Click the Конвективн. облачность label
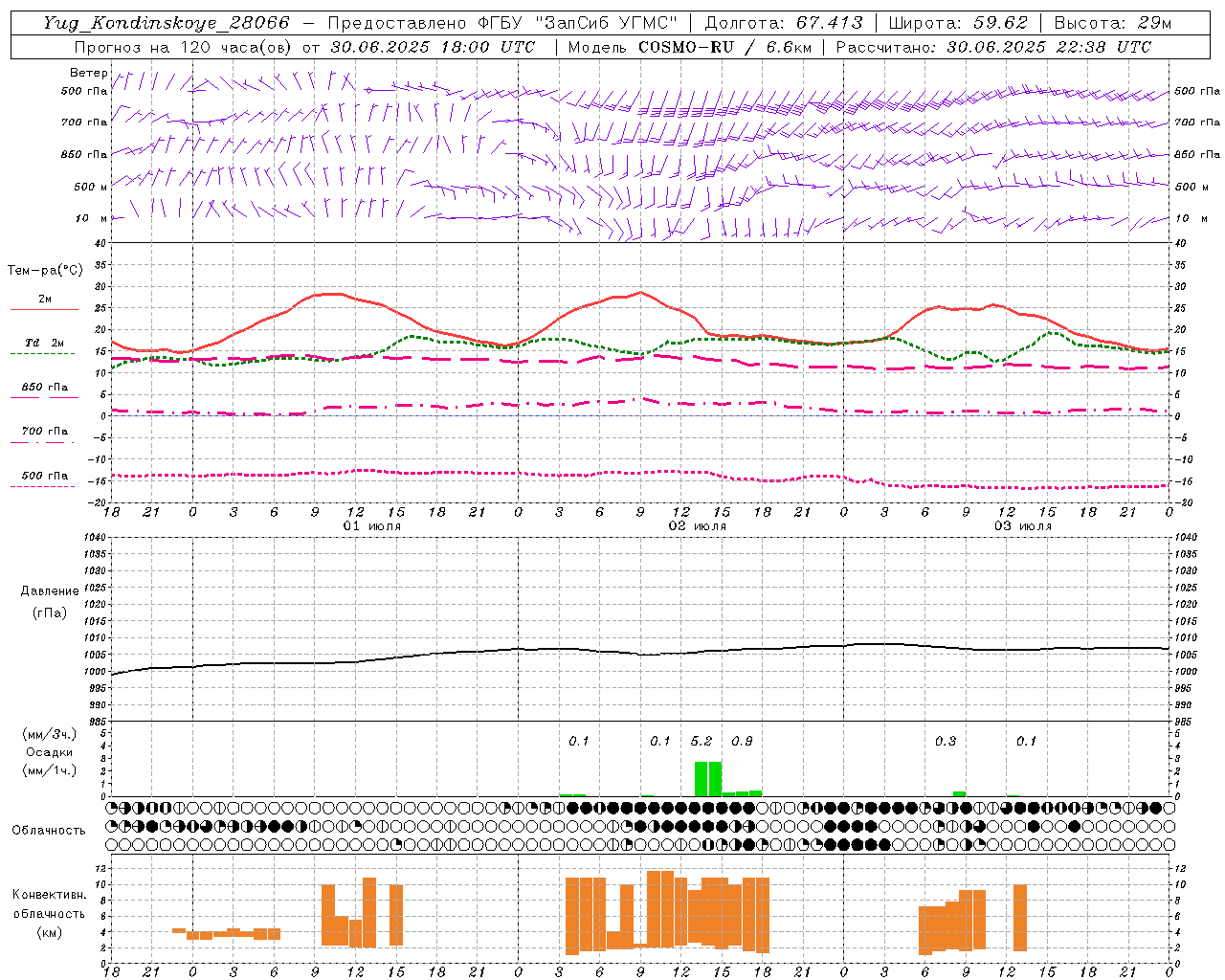 (50, 904)
